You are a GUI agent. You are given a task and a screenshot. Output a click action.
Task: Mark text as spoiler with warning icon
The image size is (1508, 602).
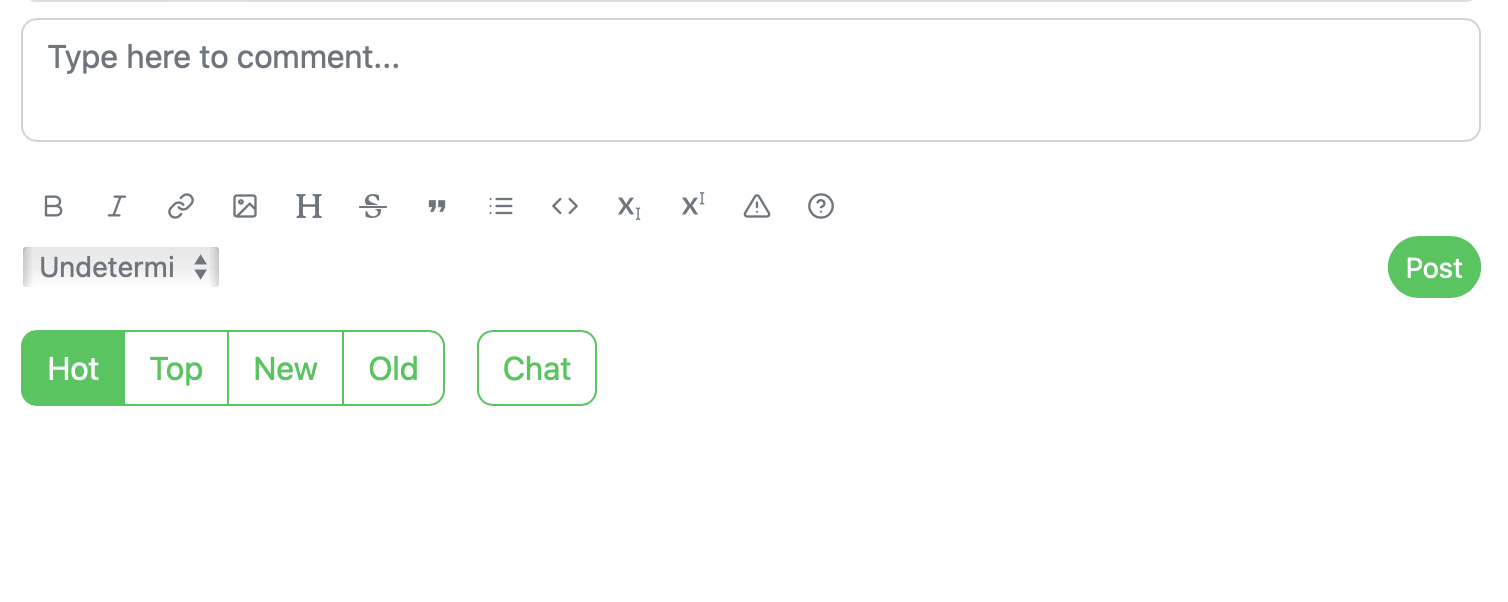(756, 207)
